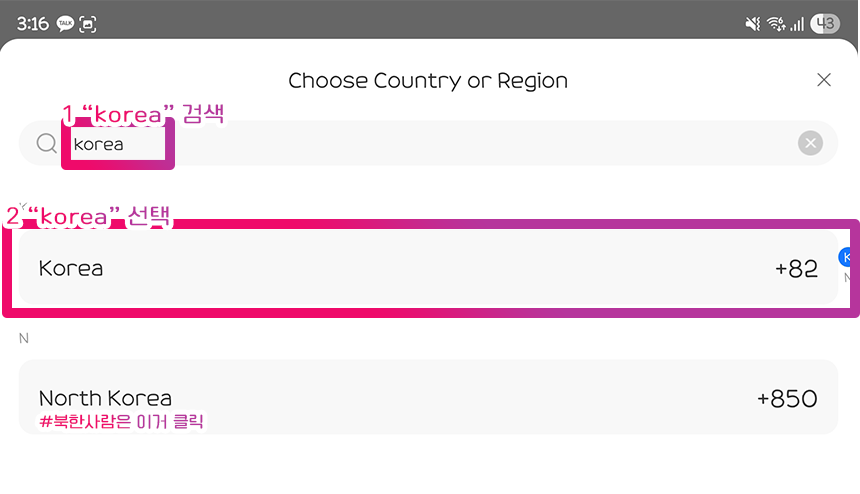Tap the +850 country code
The width and height of the screenshot is (860, 494).
[x=787, y=398]
